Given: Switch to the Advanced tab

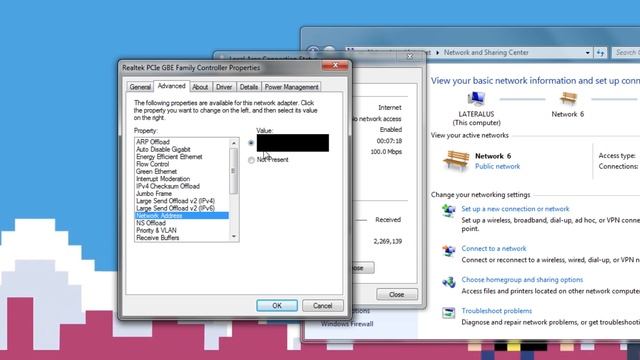Looking at the screenshot, I should 171,86.
